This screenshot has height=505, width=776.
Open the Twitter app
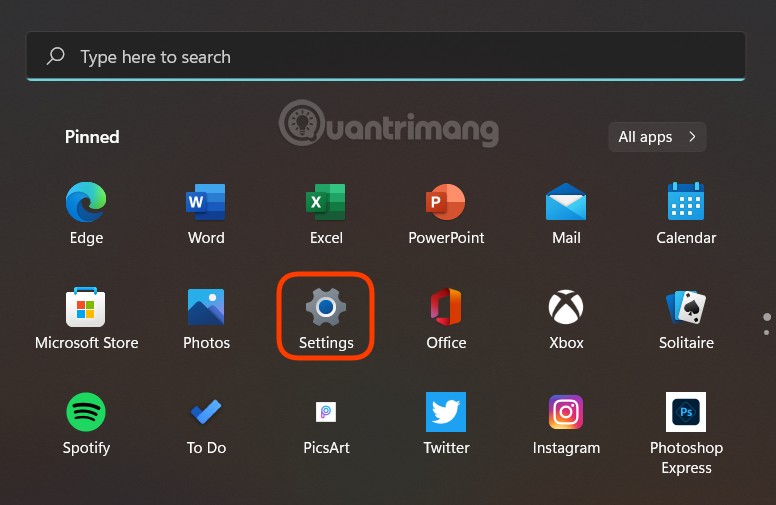(446, 412)
